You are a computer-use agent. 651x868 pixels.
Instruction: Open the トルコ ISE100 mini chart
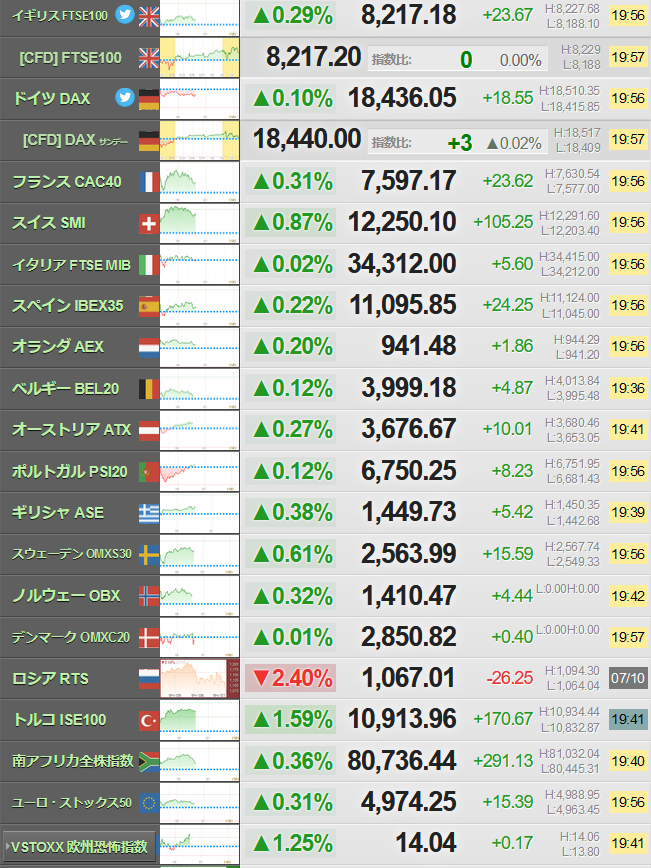pos(200,720)
